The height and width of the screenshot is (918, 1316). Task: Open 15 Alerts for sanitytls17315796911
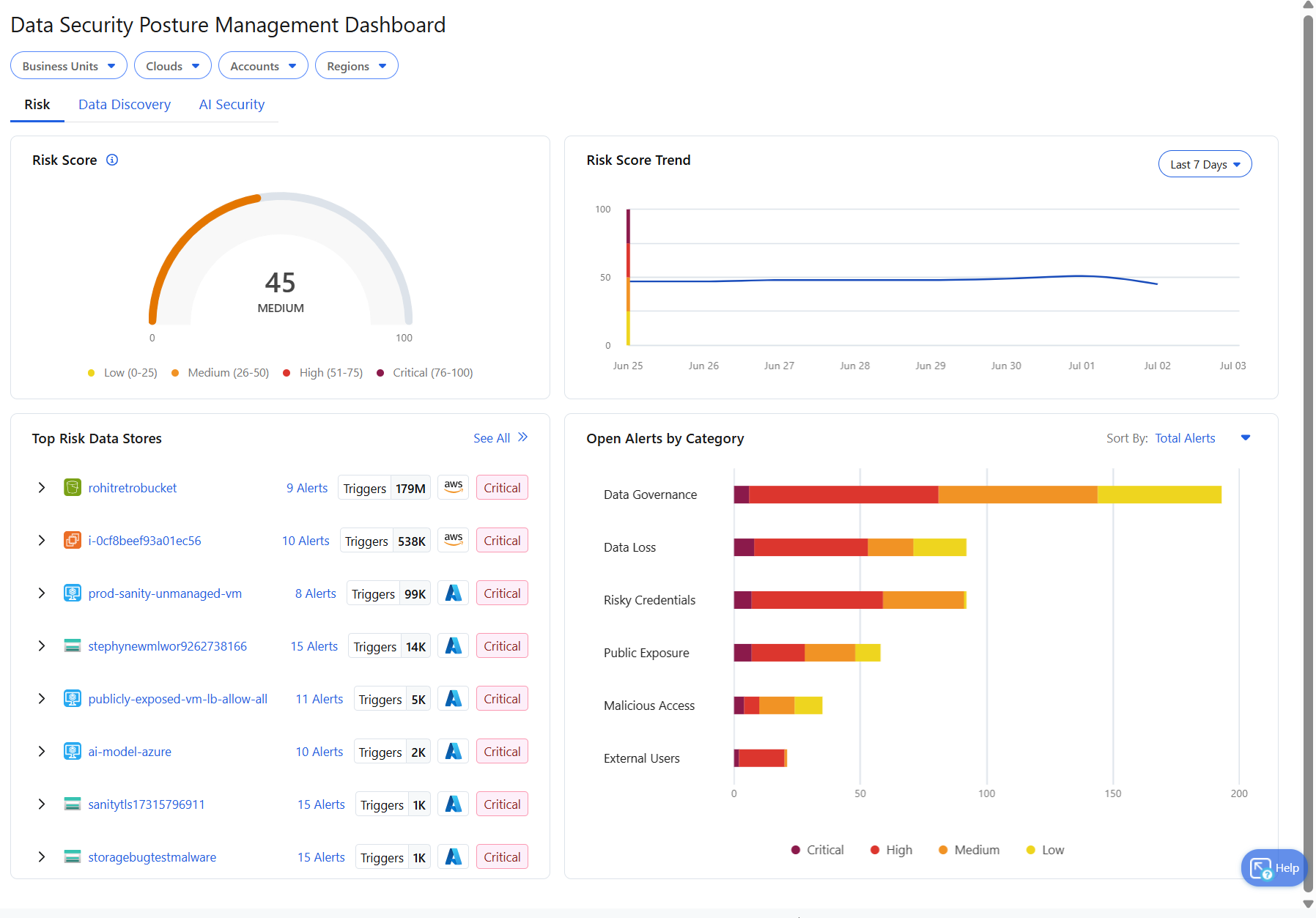(x=321, y=804)
